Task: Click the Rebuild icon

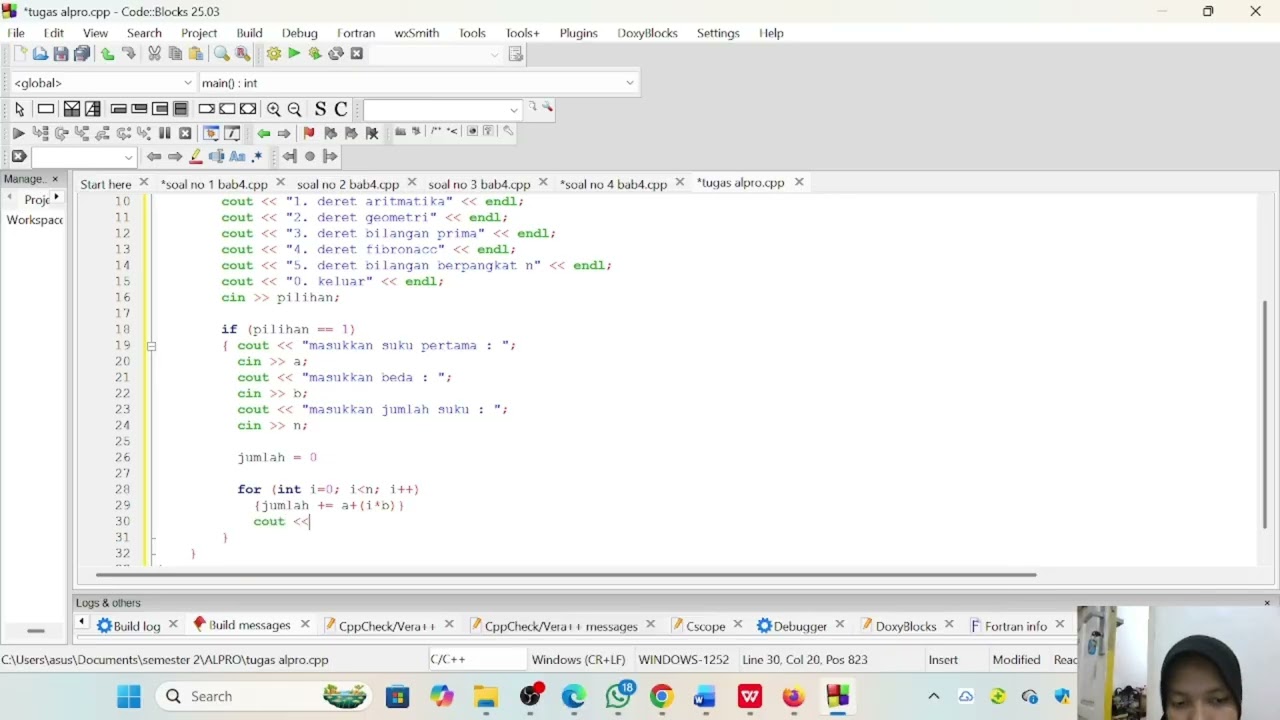Action: click(336, 54)
